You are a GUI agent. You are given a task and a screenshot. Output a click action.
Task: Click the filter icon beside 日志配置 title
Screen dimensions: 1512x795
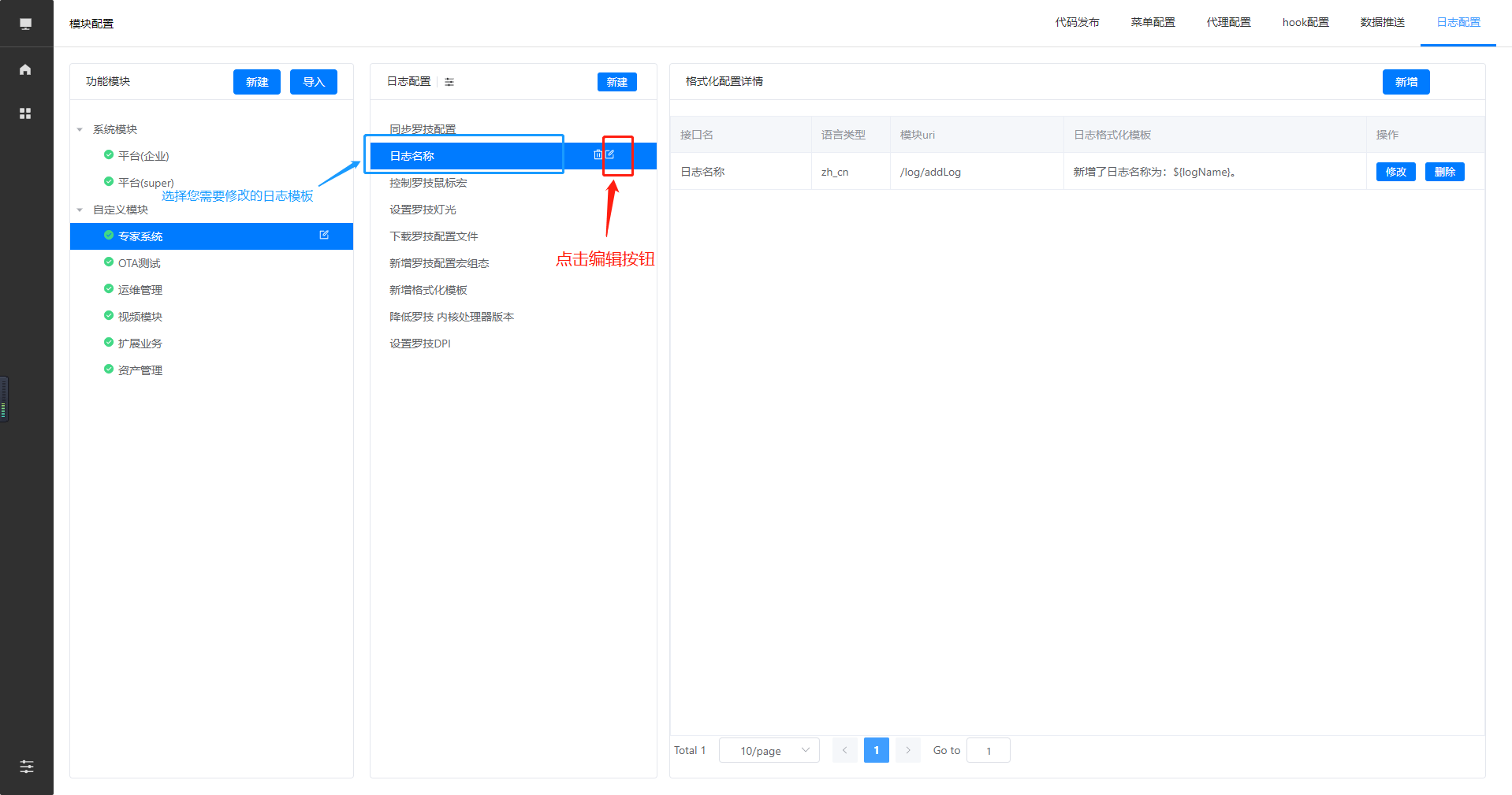point(449,82)
